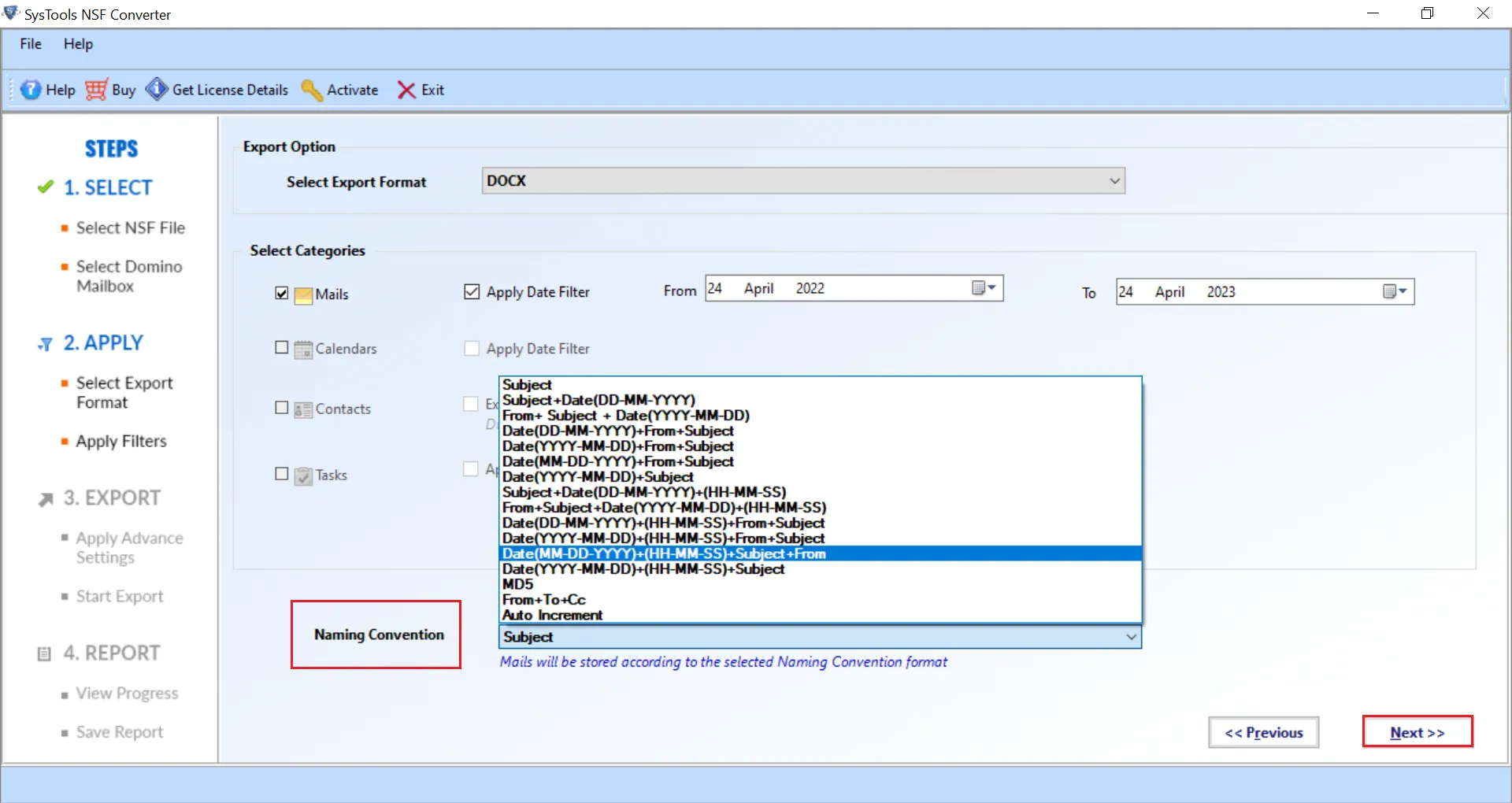Click the Activate key icon
This screenshot has width=1512, height=803.
pos(312,90)
